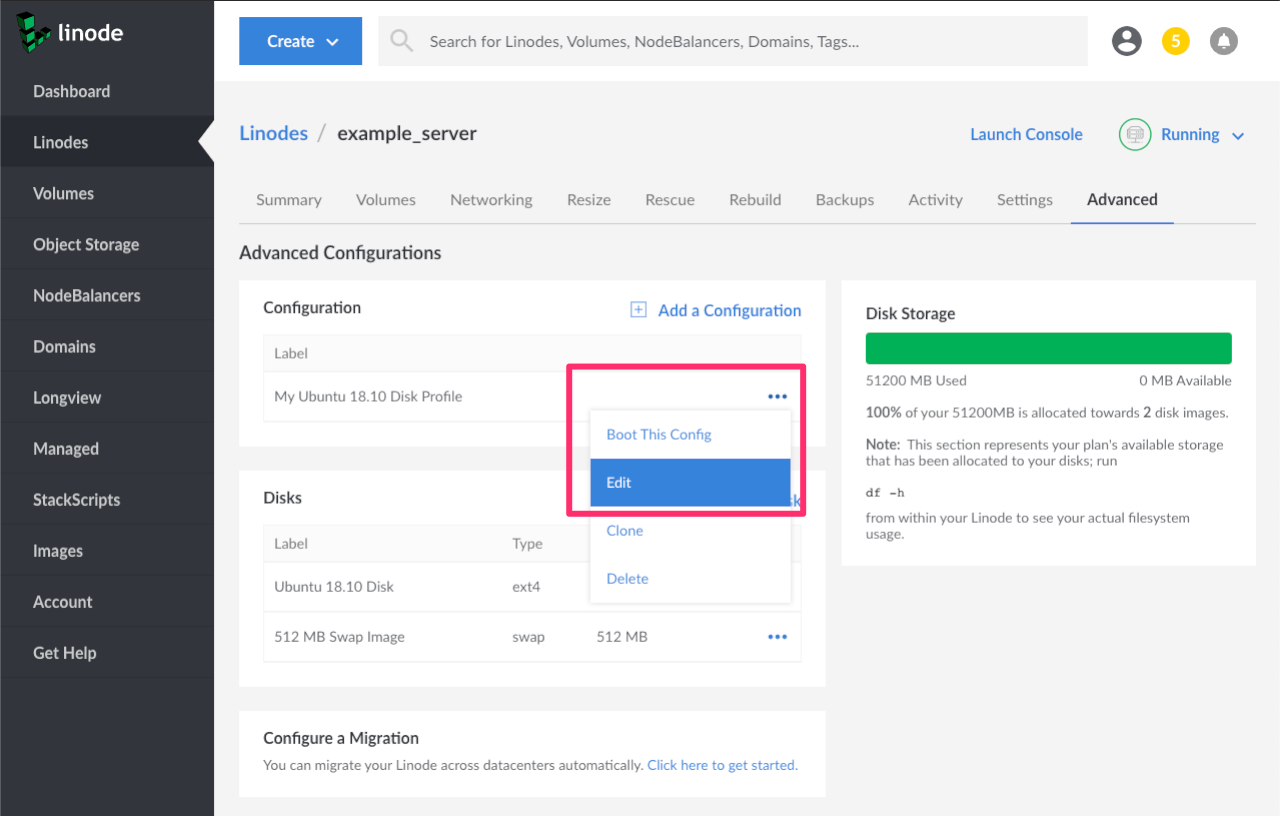
Task: Choose Boot This Config menu option
Action: click(x=659, y=435)
